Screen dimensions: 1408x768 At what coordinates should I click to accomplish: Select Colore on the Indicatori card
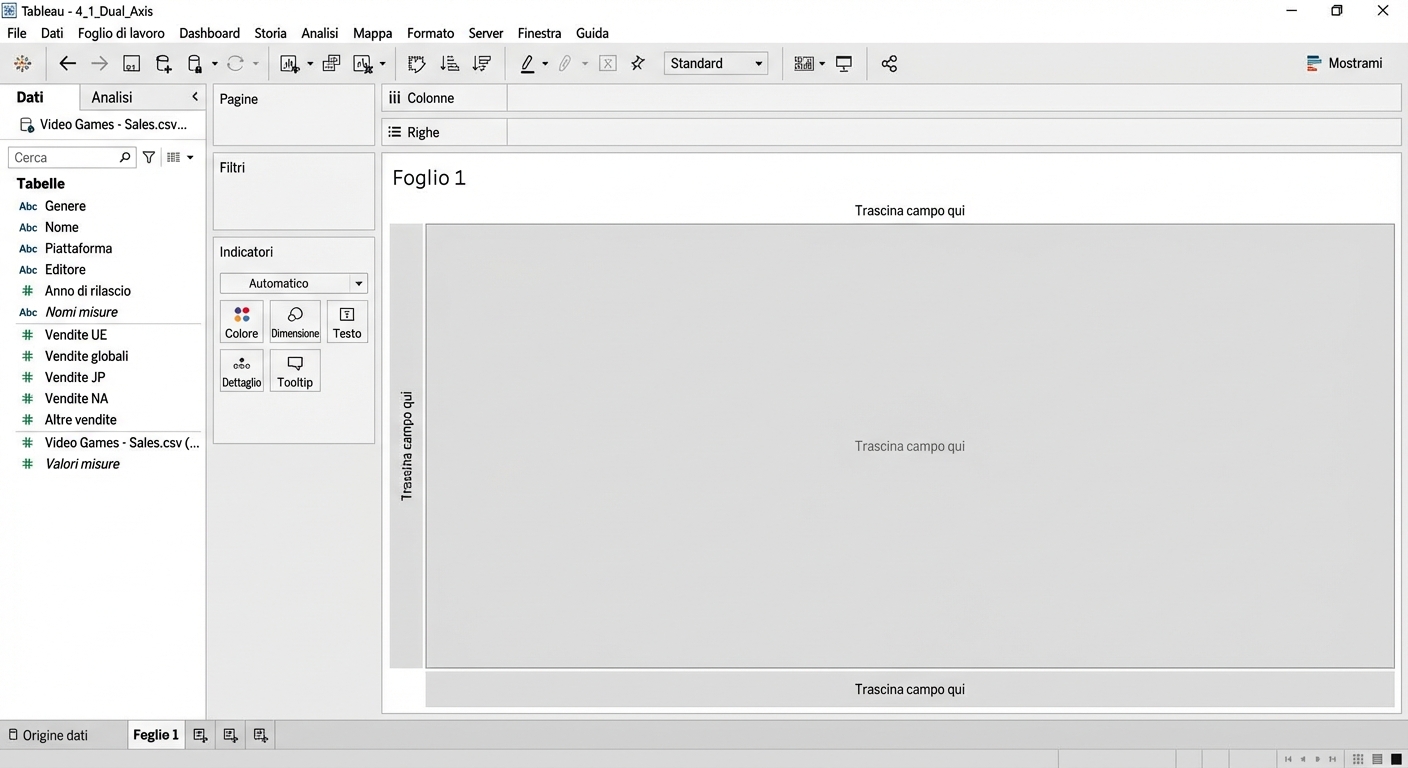[x=241, y=321]
